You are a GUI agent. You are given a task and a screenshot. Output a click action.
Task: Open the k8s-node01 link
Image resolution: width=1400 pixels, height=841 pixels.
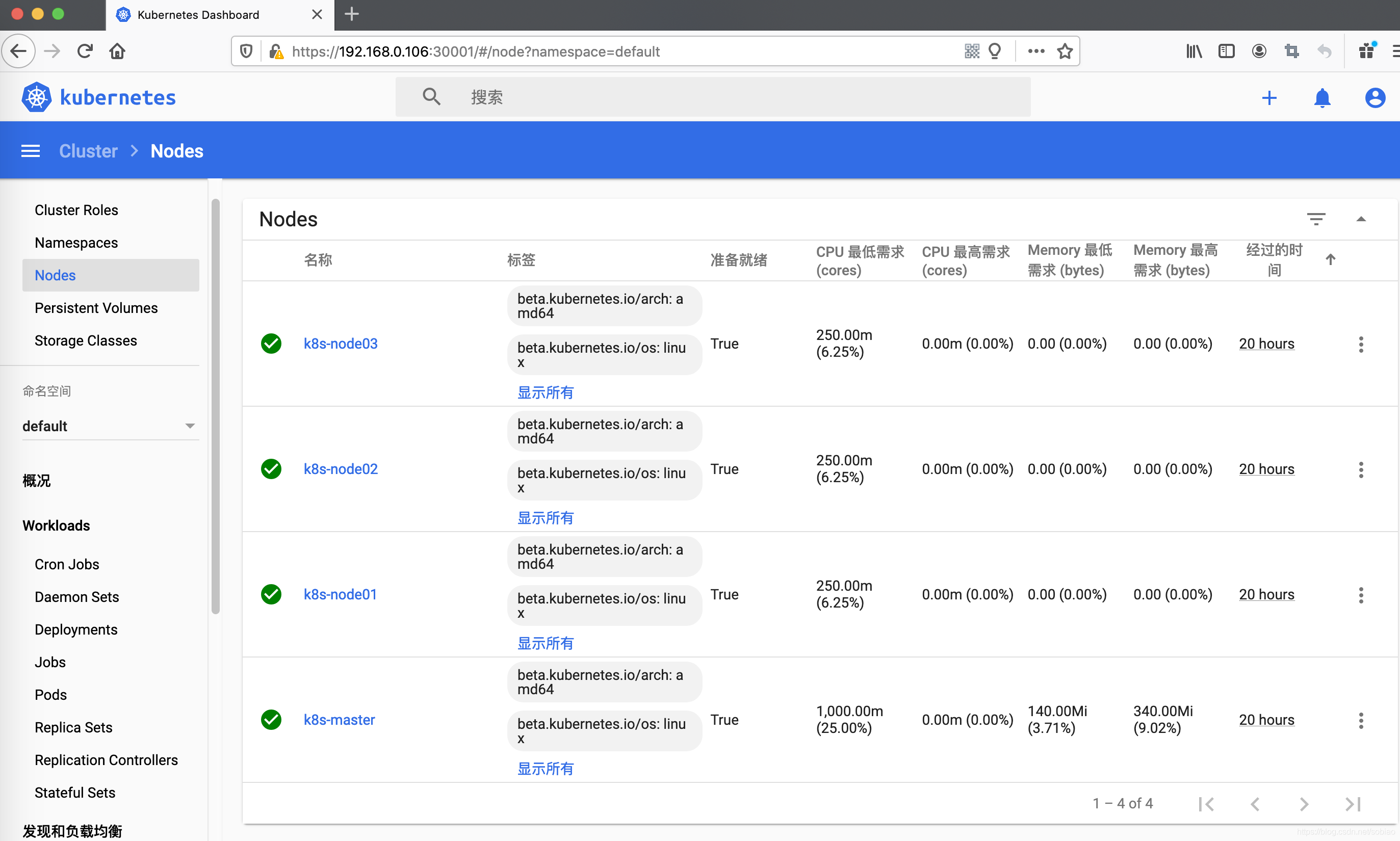tap(340, 594)
